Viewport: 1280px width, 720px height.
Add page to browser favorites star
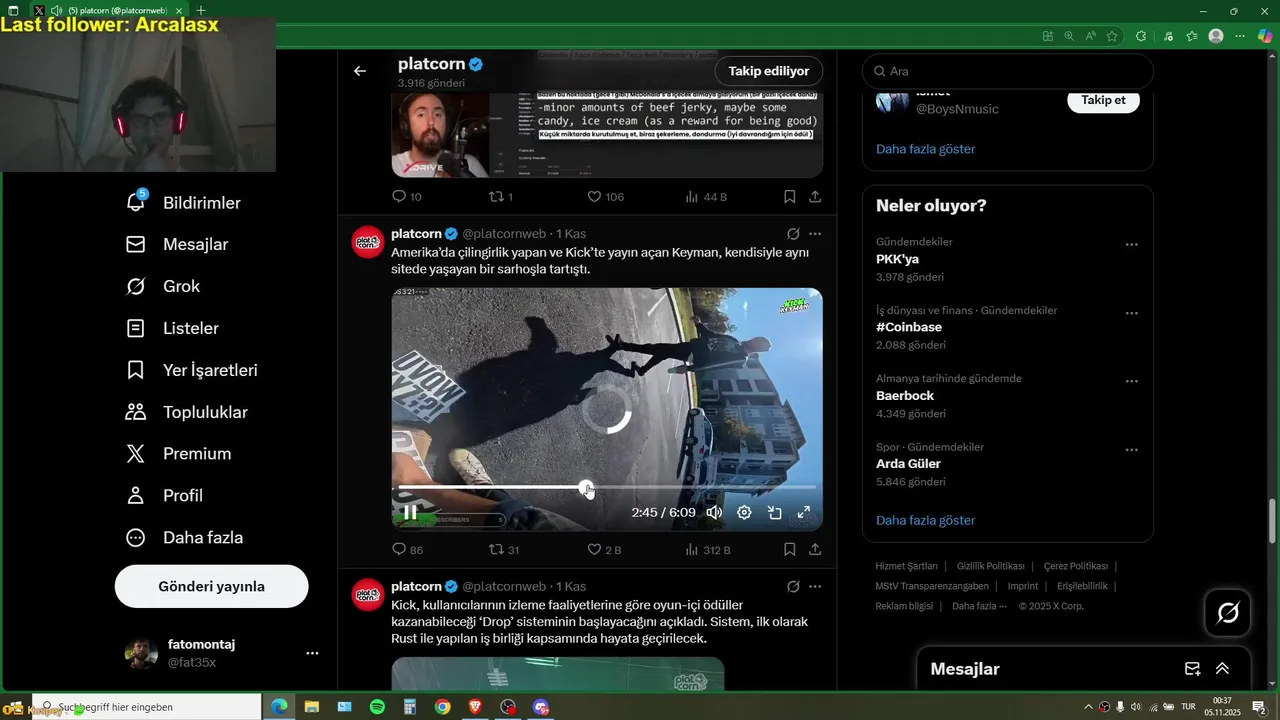click(x=1112, y=36)
